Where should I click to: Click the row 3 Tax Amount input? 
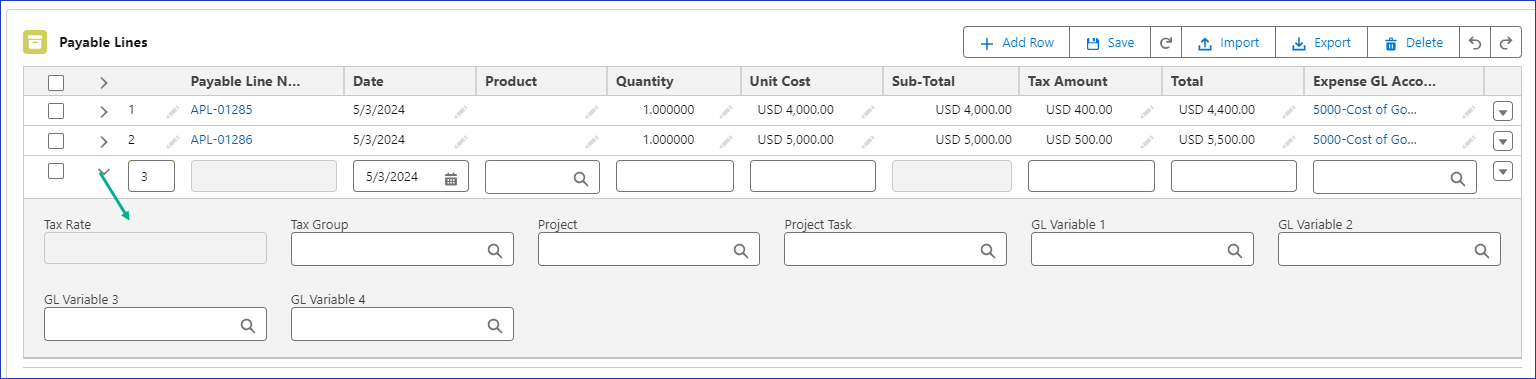pos(1091,176)
